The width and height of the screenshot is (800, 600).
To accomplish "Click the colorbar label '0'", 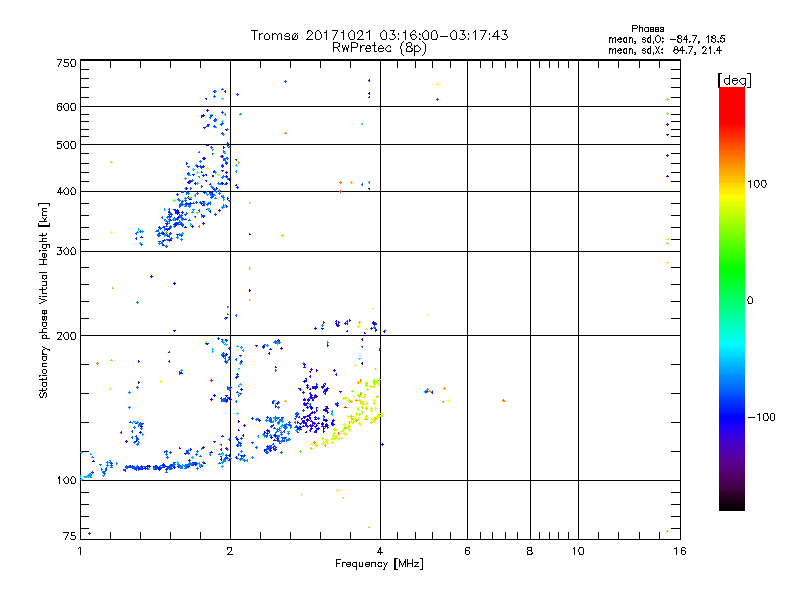I will click(x=750, y=301).
